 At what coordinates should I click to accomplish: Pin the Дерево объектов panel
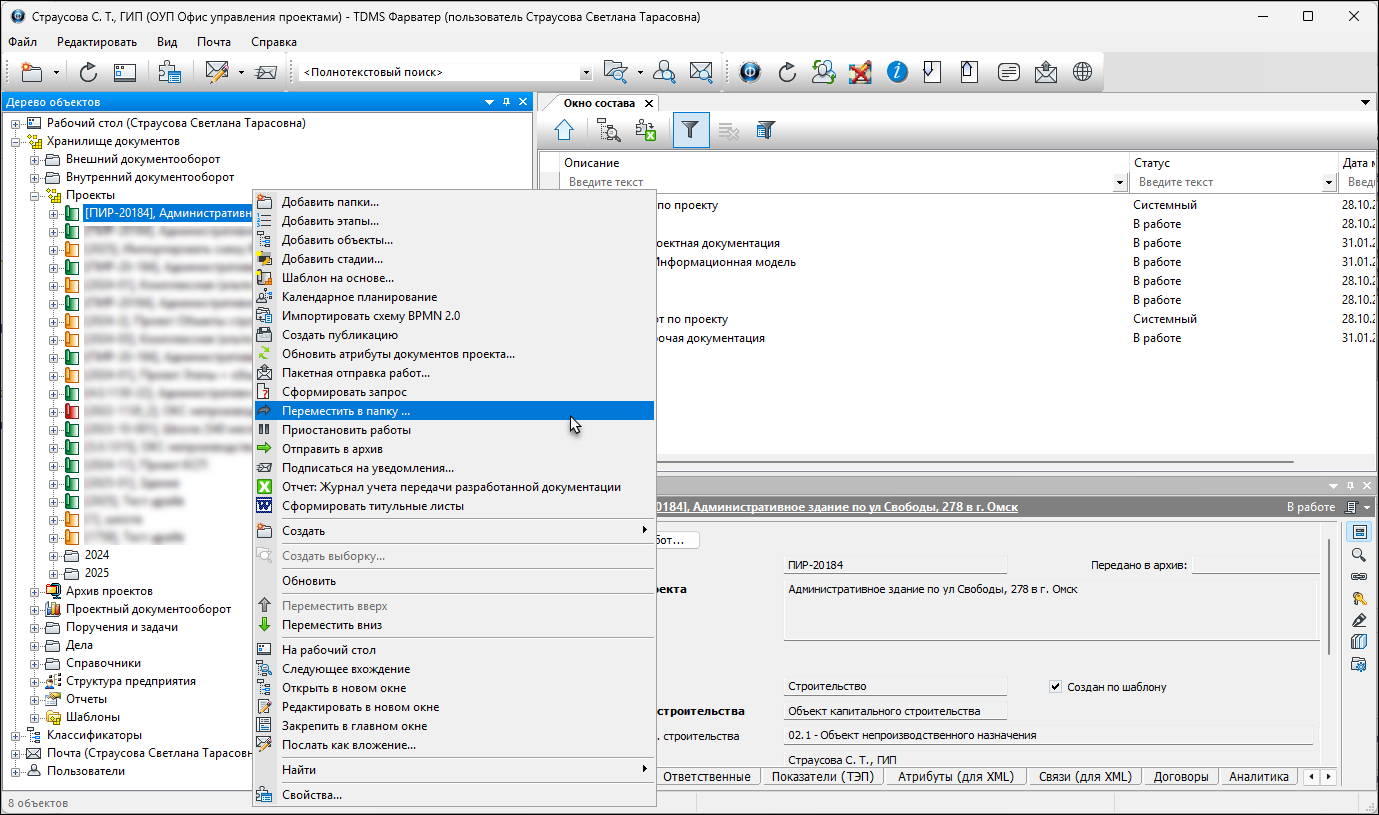[507, 102]
